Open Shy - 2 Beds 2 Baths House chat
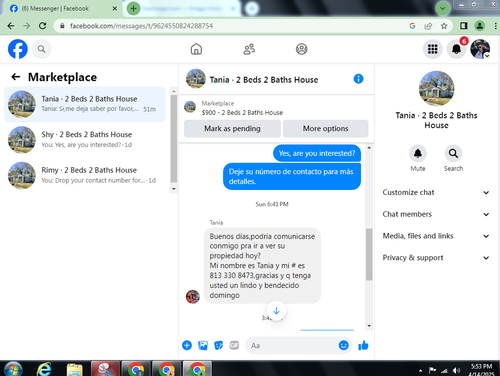This screenshot has height=376, width=500. tap(85, 140)
